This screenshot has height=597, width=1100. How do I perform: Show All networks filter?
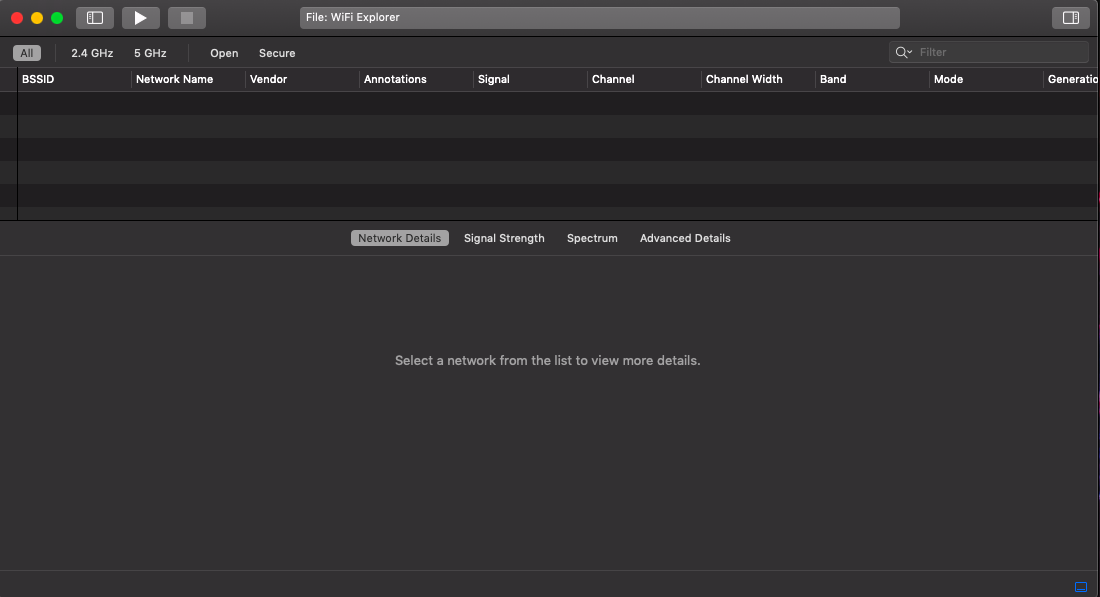27,53
